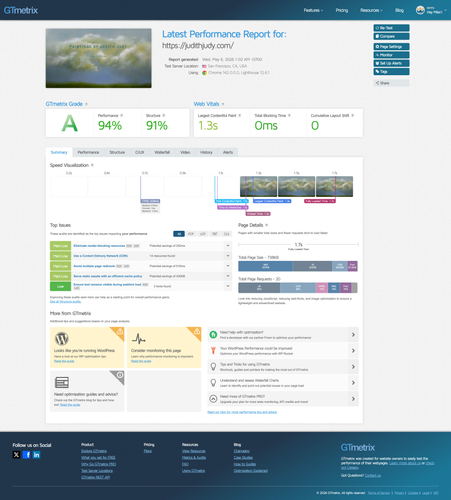Click lightbulb icon beside Waterfall Charts
Image resolution: width=451 pixels, height=500 pixels.
[213, 383]
